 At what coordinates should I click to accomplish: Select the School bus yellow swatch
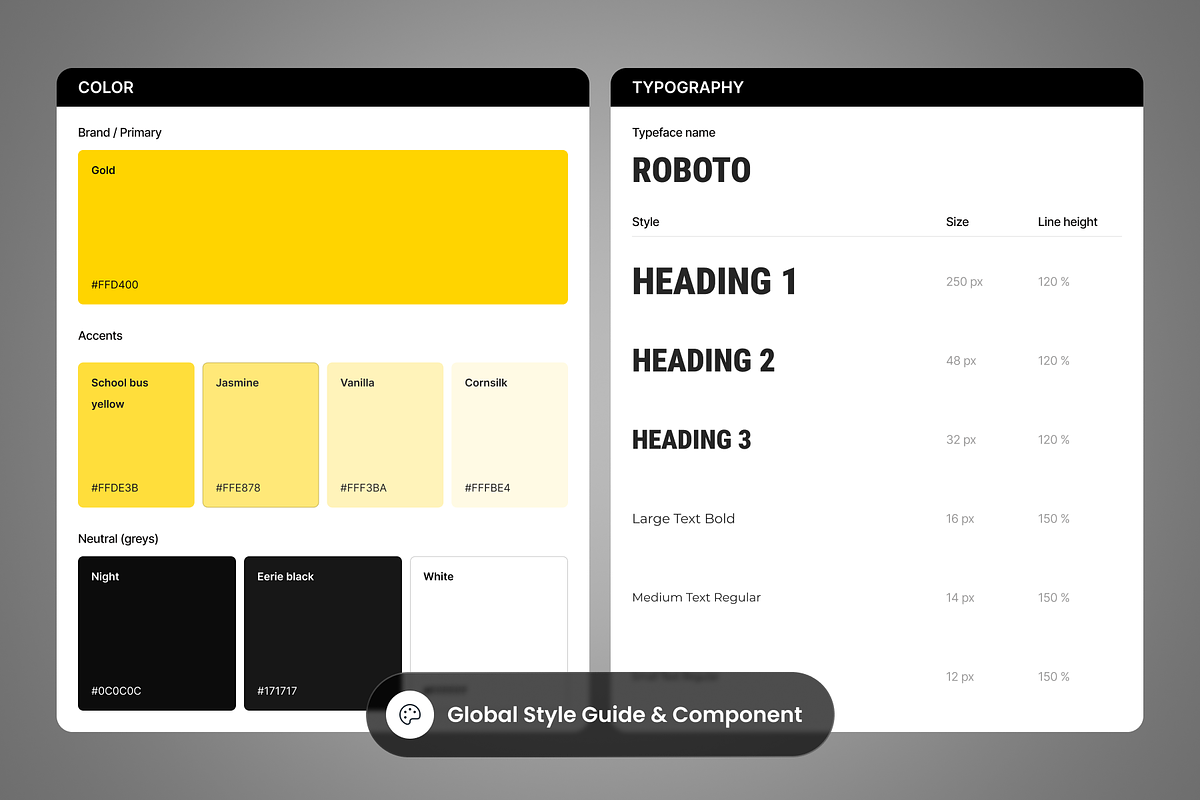point(136,435)
